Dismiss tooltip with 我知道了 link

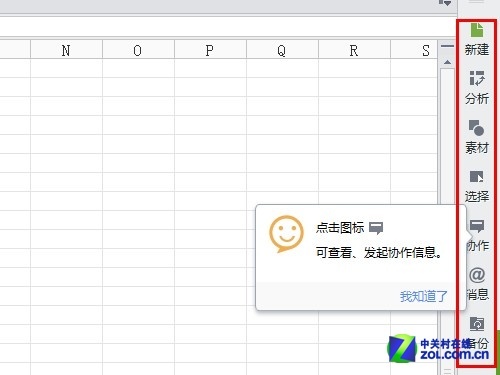pyautogui.click(x=423, y=296)
